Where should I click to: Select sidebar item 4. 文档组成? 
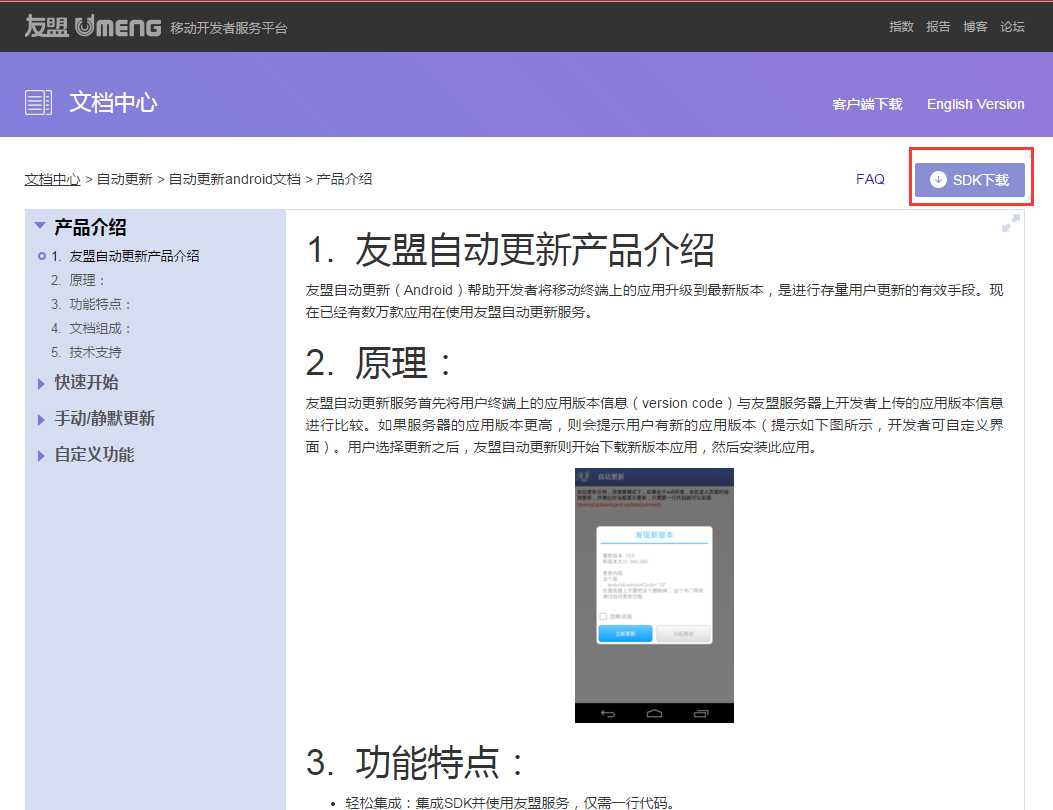(x=91, y=328)
